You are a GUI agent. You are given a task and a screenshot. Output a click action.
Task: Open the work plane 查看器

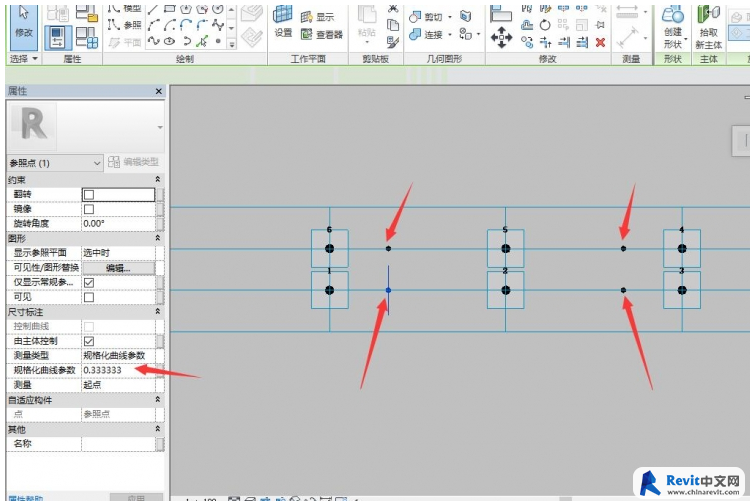[x=321, y=34]
